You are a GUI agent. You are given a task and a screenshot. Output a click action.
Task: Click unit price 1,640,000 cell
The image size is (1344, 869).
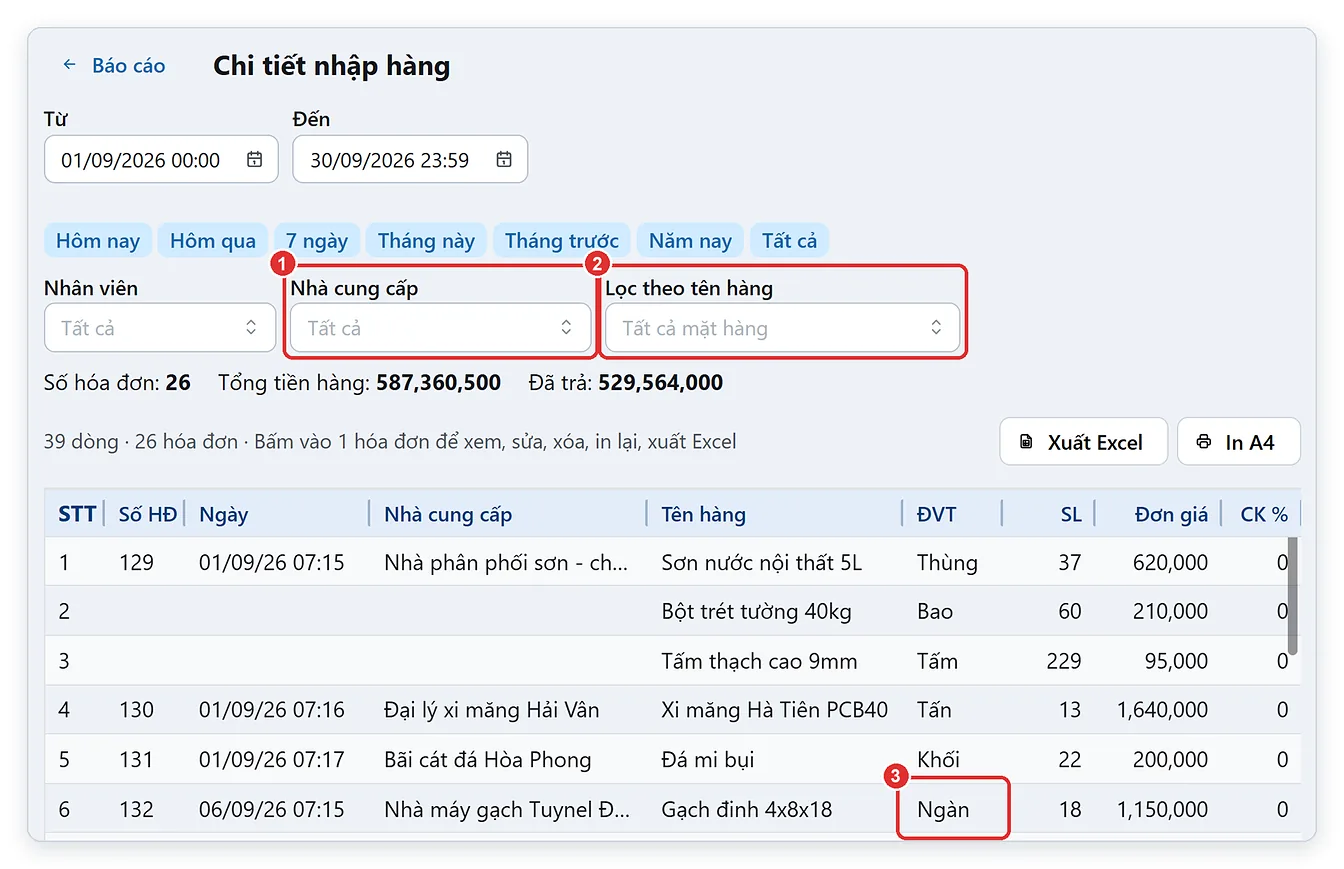click(1162, 711)
